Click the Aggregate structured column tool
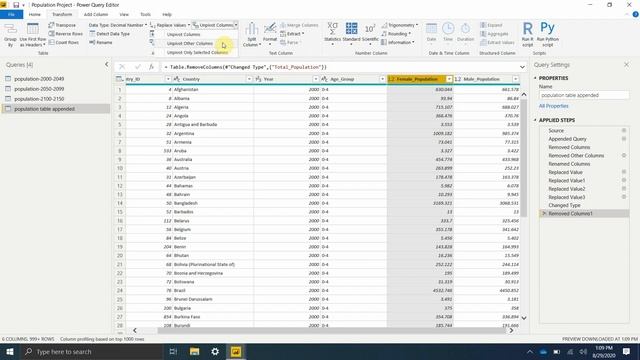The image size is (640, 360). click(x=494, y=34)
